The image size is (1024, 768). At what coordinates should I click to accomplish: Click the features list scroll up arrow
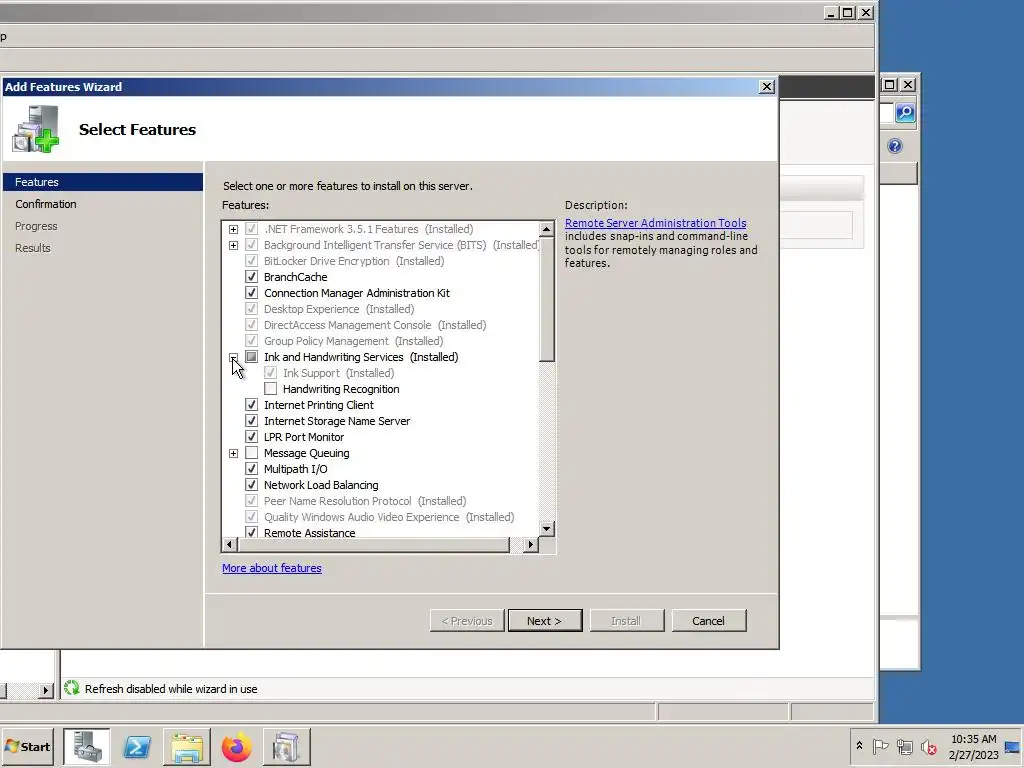547,229
